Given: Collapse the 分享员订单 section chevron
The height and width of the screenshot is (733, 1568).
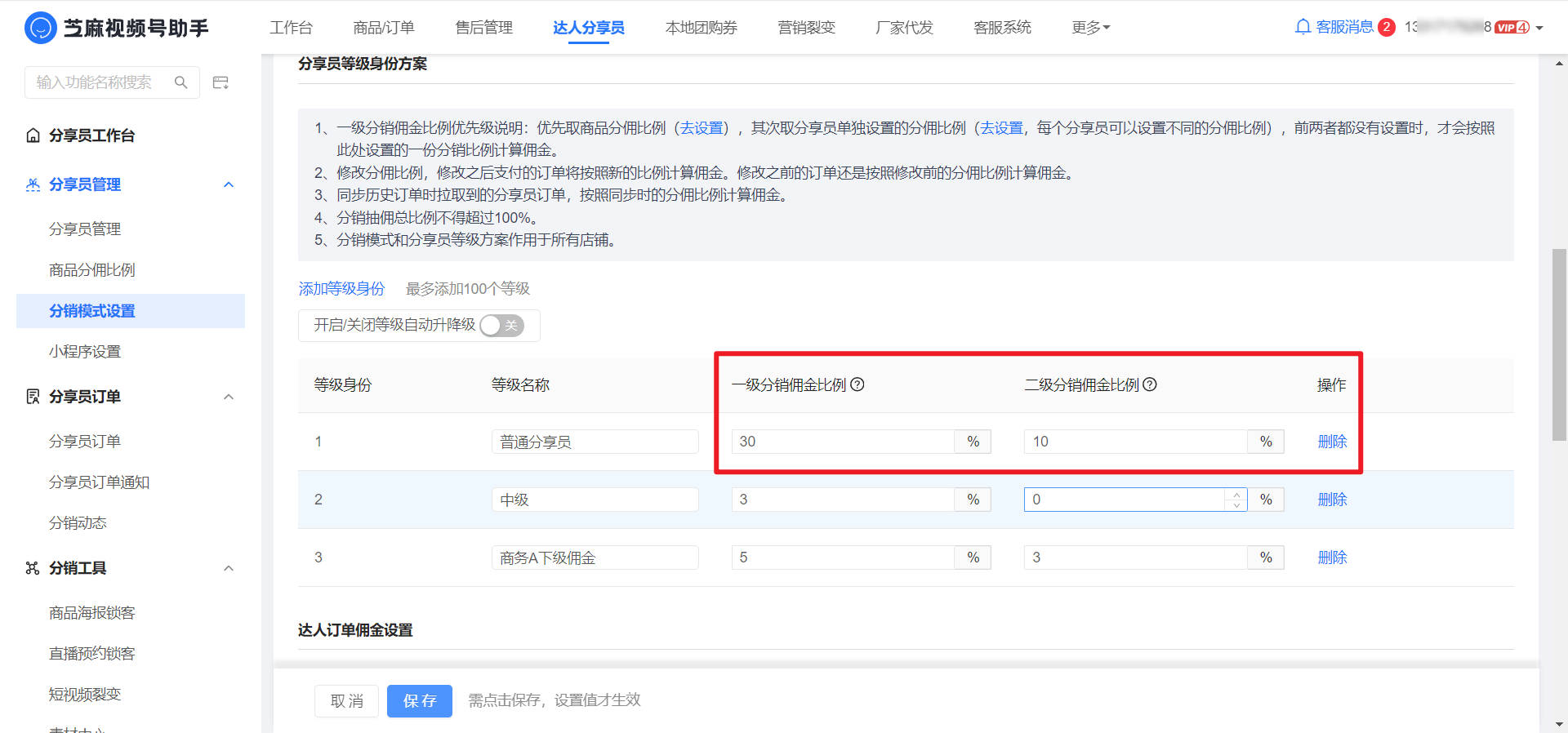Looking at the screenshot, I should click(x=229, y=397).
